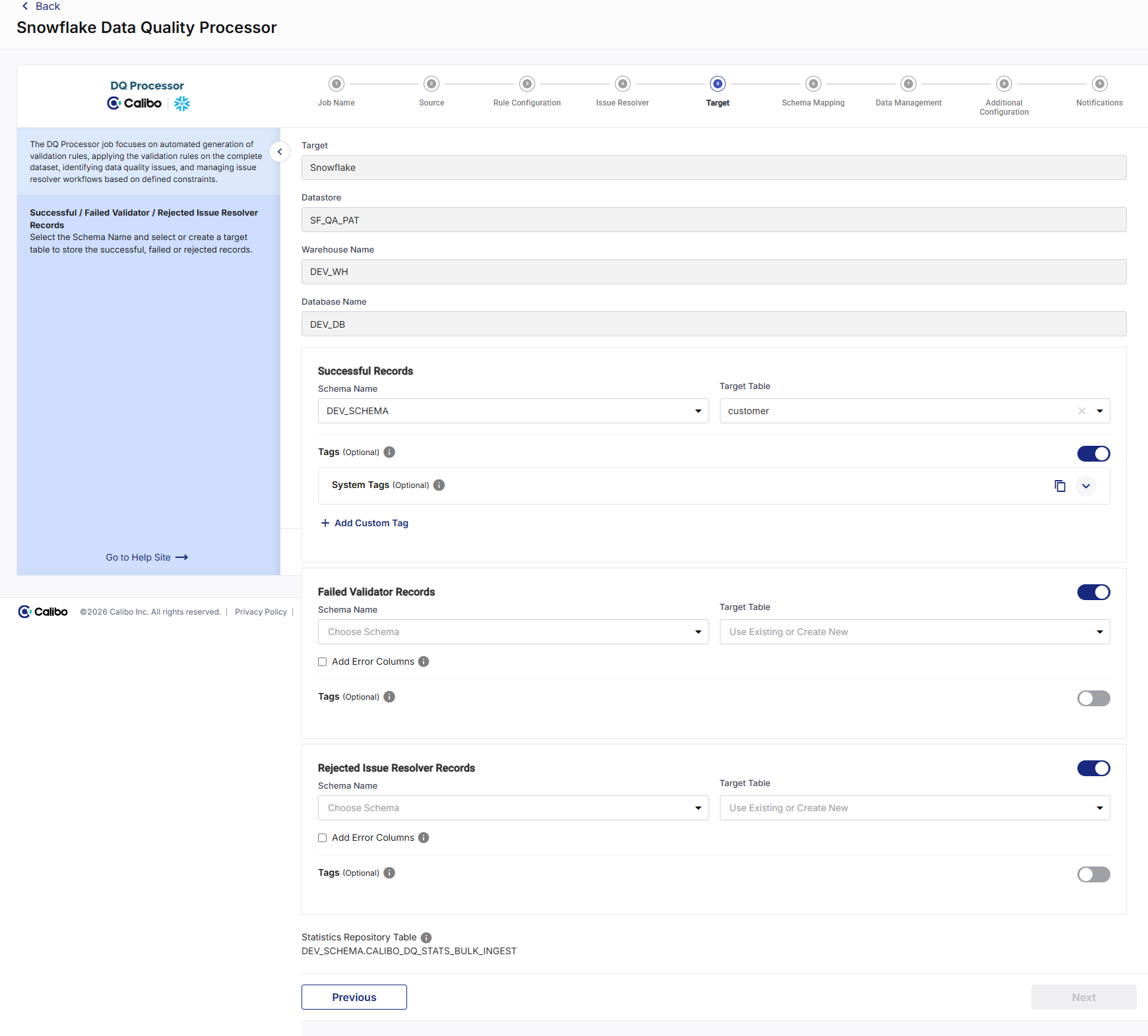Viewport: 1148px width, 1036px height.
Task: Click the Data Management step circle
Action: coord(909,84)
